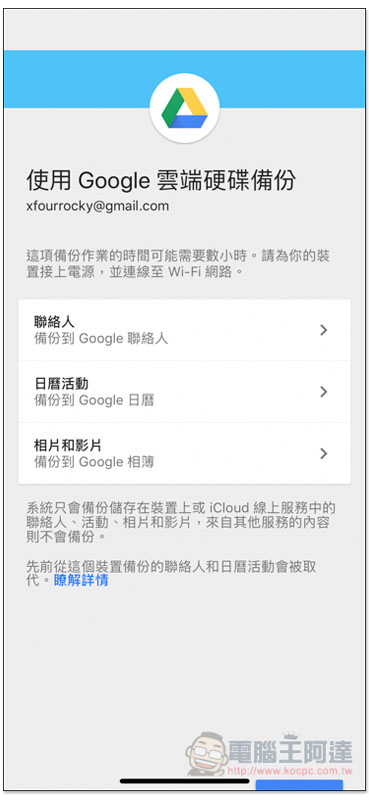Tap the iCloud backup notice paragraph
Image resolution: width=369 pixels, height=800 pixels.
click(181, 522)
